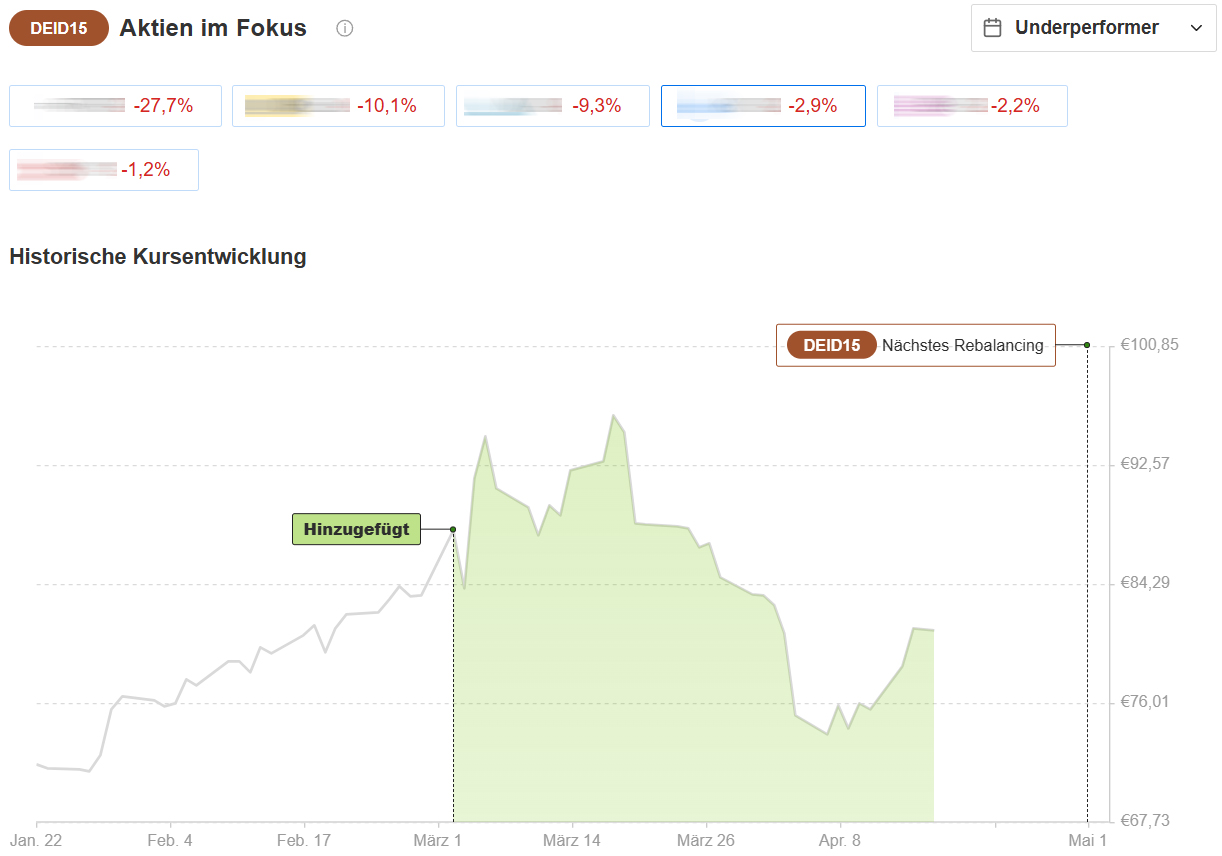Click the calendar icon in Underperformer selector
The height and width of the screenshot is (856, 1222).
[993, 28]
